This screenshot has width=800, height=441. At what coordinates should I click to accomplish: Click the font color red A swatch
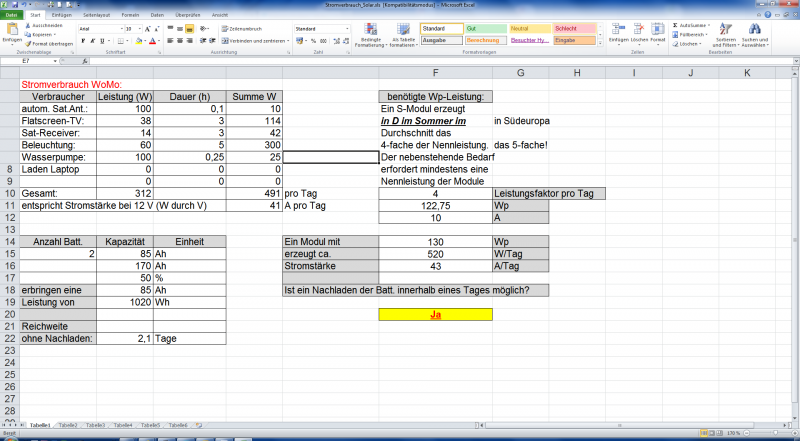tap(152, 41)
